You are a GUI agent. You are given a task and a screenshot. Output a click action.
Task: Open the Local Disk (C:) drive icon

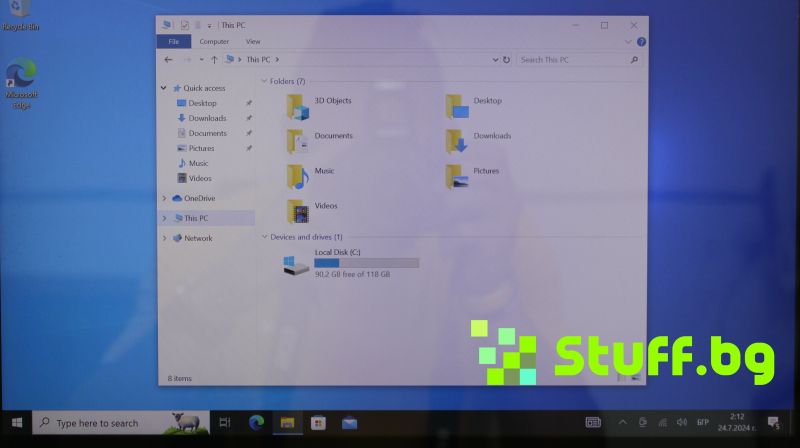296,264
